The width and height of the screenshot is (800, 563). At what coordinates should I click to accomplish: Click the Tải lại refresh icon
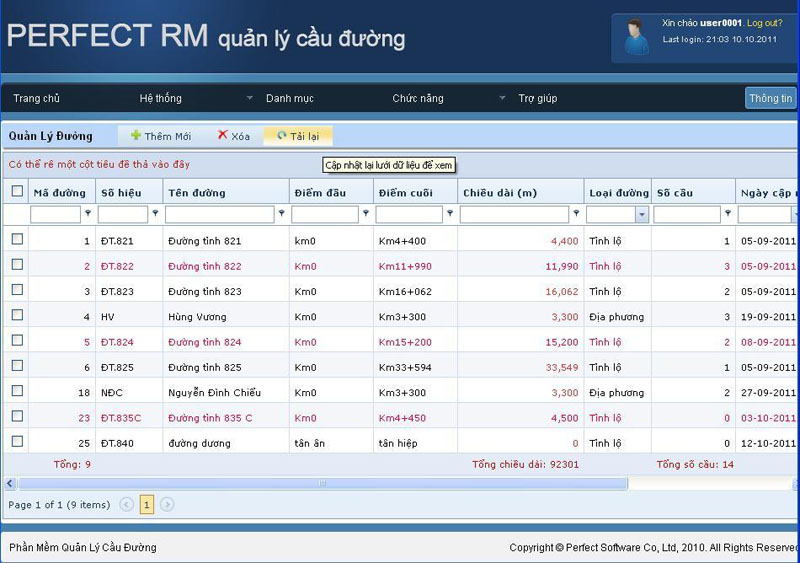282,135
